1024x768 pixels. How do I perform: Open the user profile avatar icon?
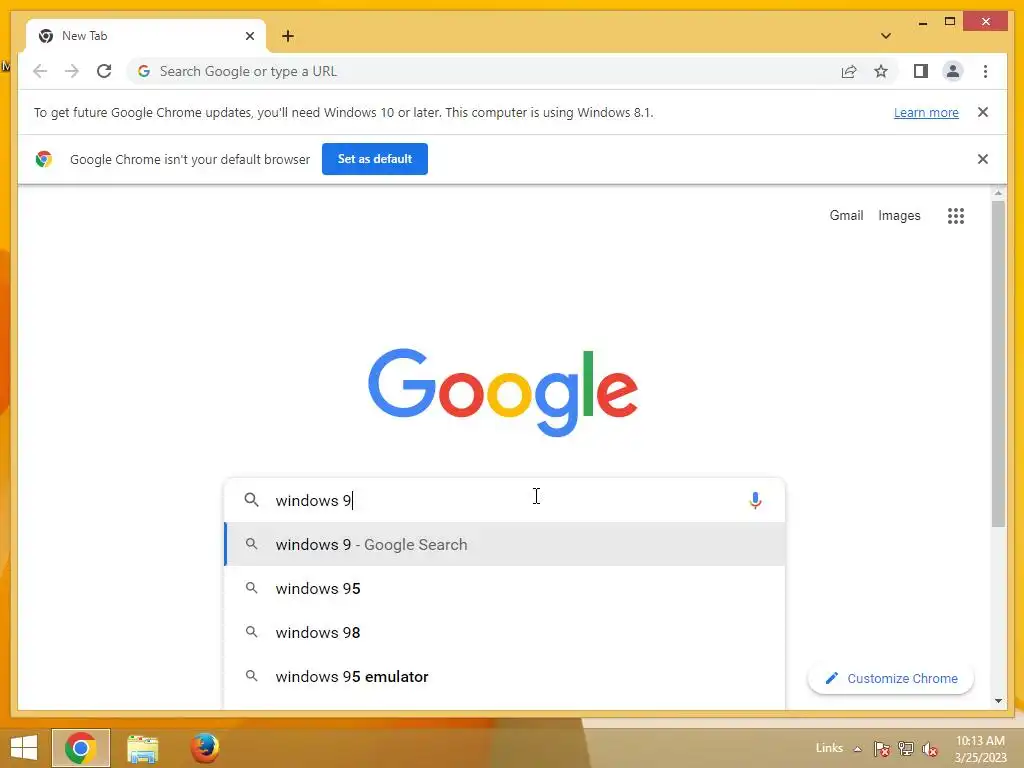pos(953,71)
